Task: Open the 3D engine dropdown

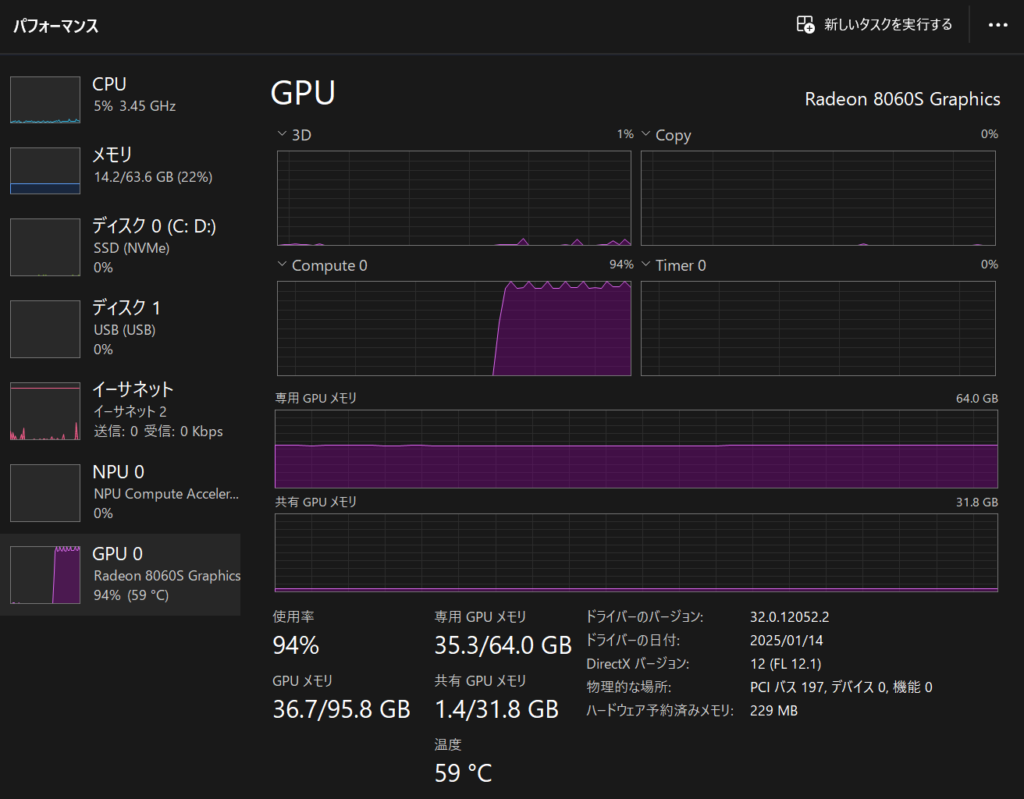Action: 282,134
